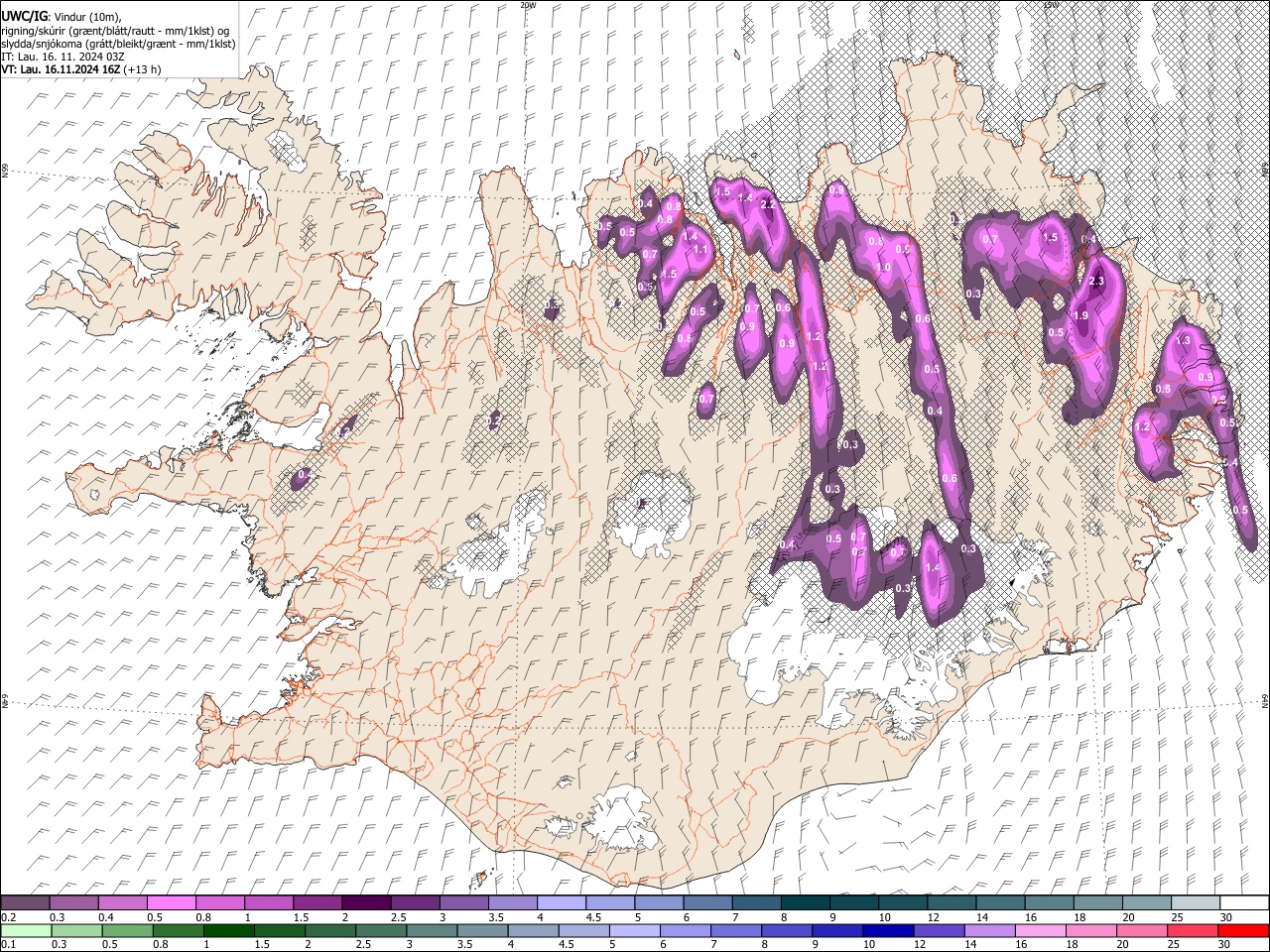Select the darkest green 1–1.5 rain legend swatch

click(x=229, y=930)
